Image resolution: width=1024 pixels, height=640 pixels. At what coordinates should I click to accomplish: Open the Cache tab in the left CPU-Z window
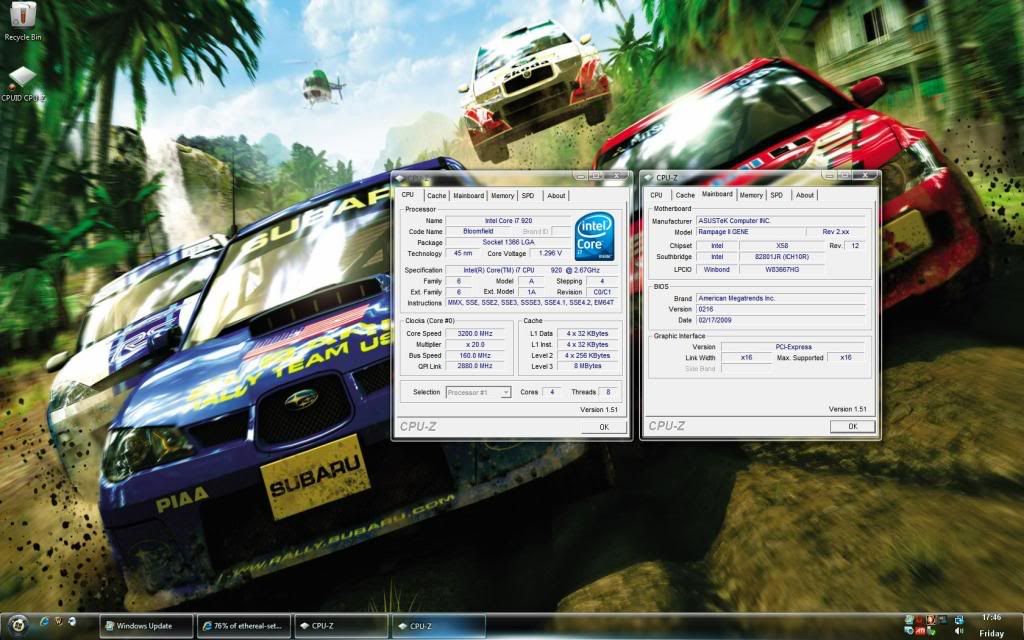[x=436, y=195]
